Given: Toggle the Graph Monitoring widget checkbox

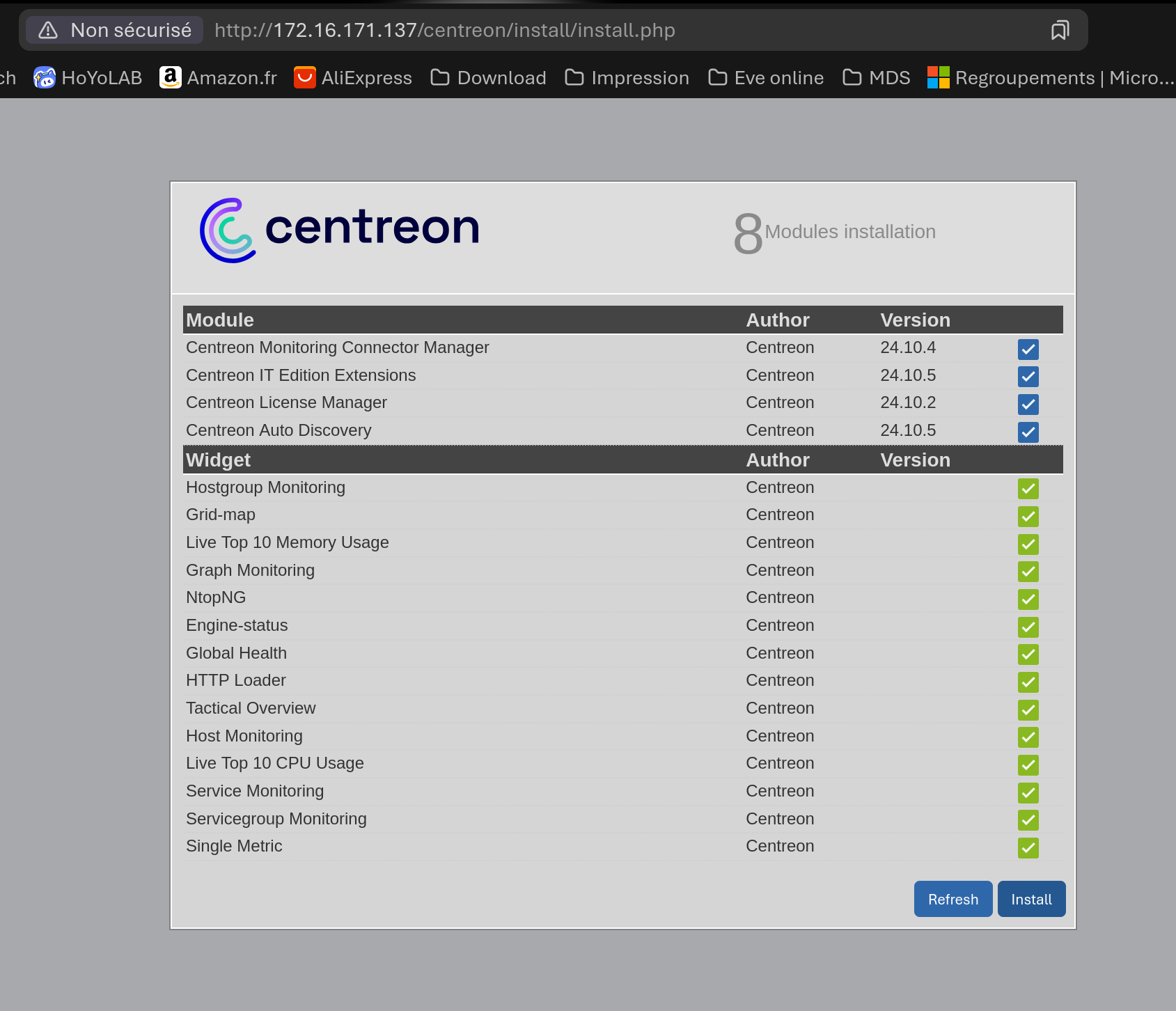Looking at the screenshot, I should tap(1028, 572).
